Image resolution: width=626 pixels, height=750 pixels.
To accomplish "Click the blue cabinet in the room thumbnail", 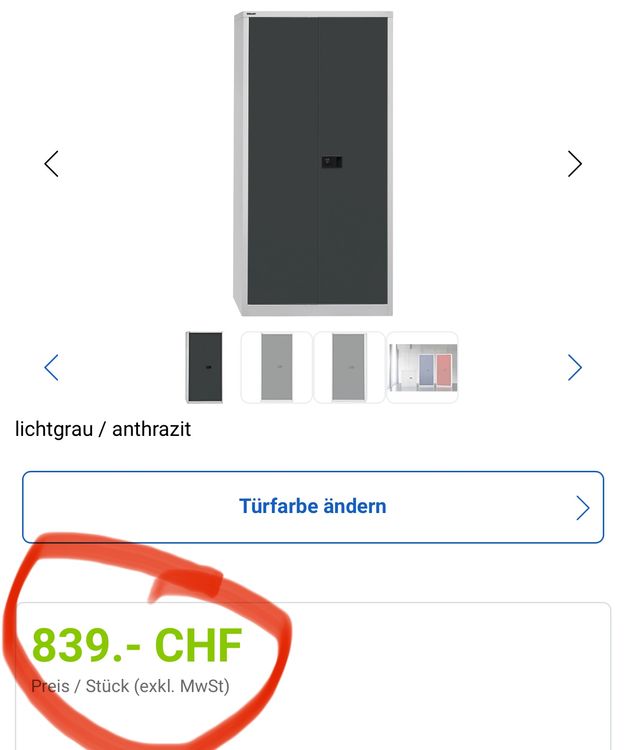I will click(427, 370).
